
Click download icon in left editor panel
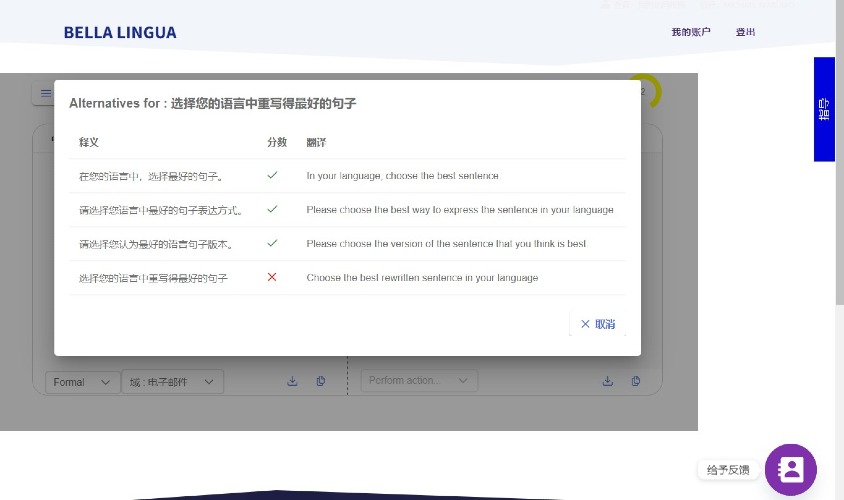coord(292,381)
